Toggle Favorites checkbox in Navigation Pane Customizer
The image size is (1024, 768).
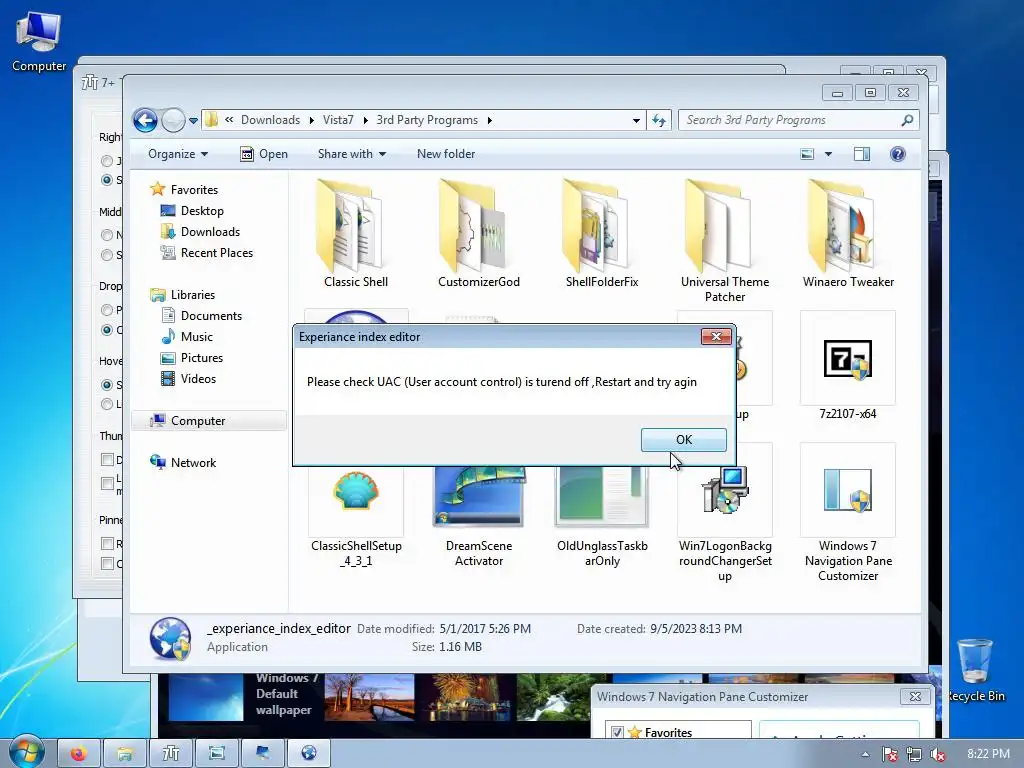coord(617,732)
